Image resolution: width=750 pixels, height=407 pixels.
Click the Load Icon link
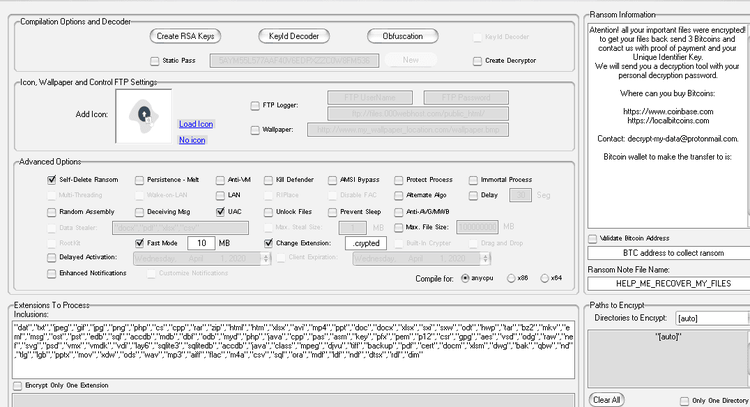click(196, 124)
